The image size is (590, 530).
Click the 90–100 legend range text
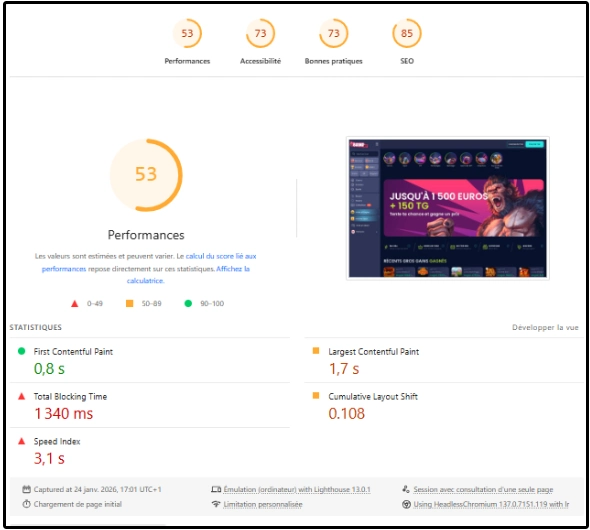click(212, 304)
